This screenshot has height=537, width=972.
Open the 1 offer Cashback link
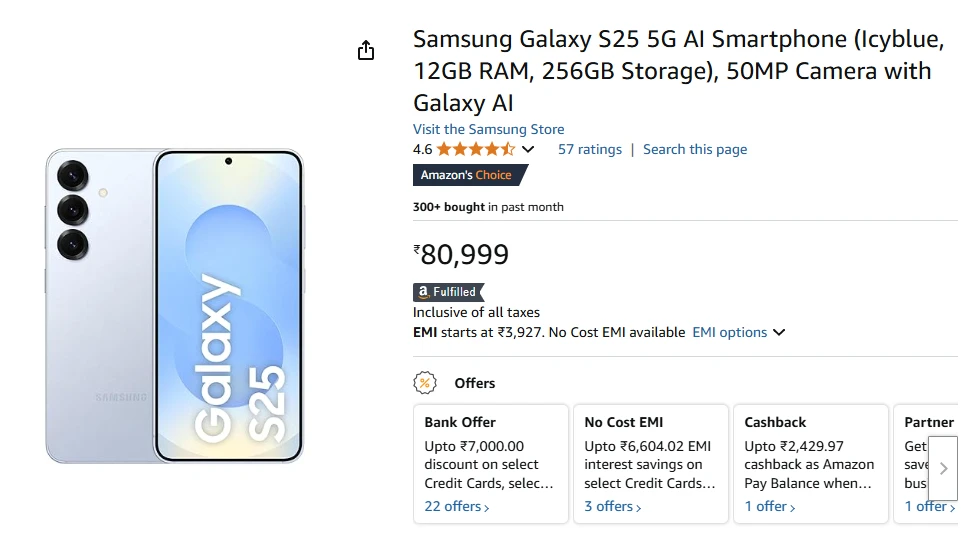pos(770,507)
